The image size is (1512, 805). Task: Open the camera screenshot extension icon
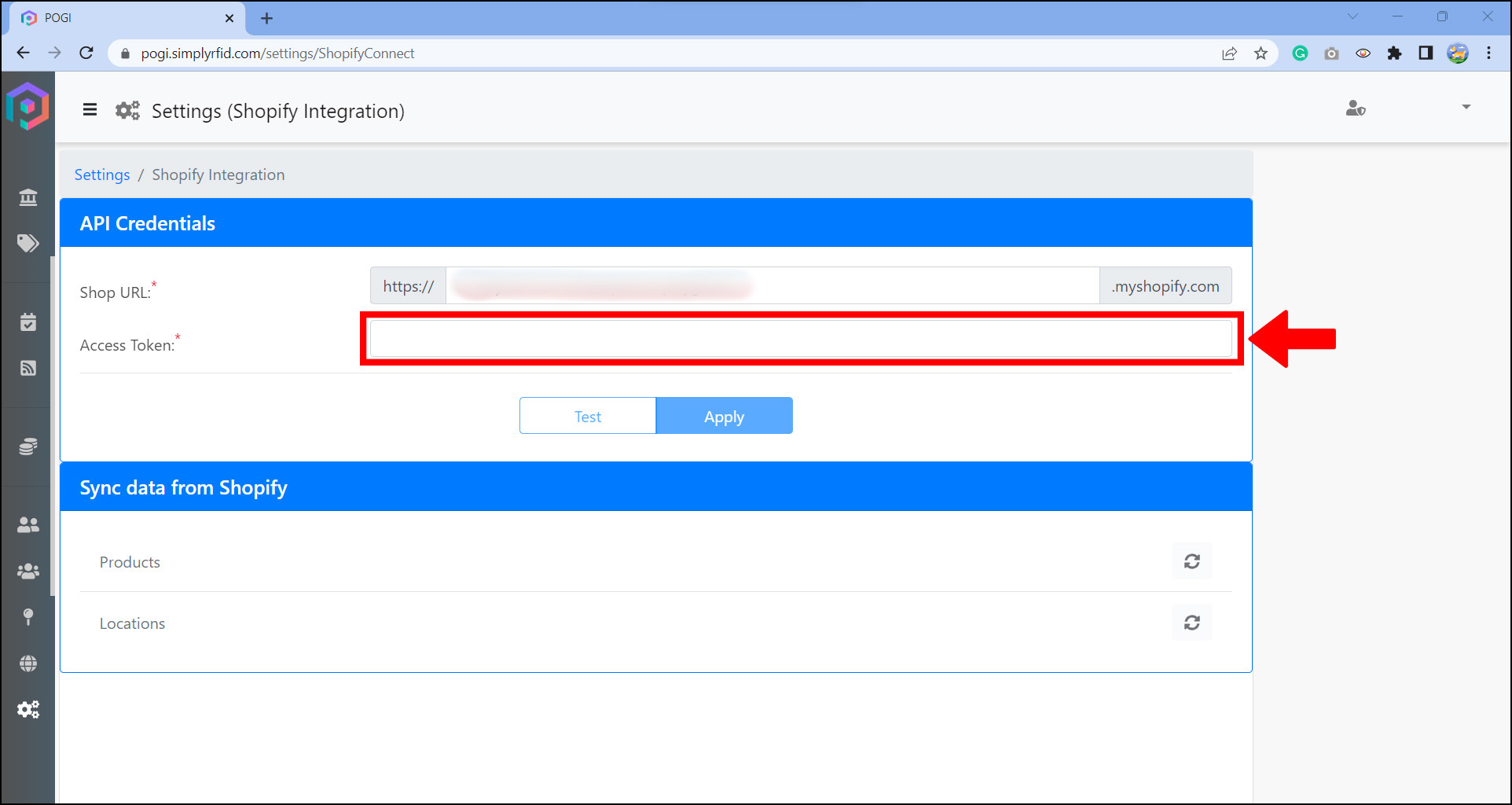[x=1331, y=53]
